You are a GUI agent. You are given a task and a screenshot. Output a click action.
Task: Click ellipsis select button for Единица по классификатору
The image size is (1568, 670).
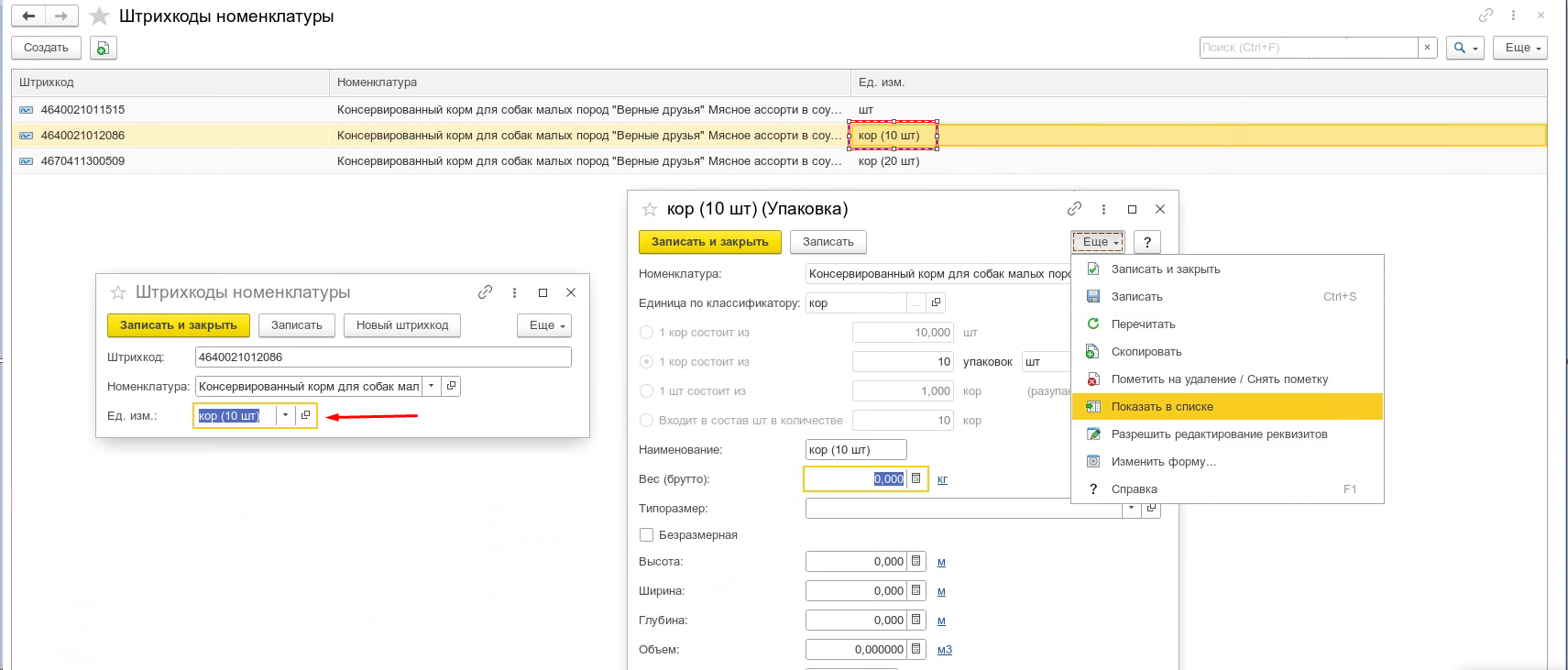coord(916,302)
